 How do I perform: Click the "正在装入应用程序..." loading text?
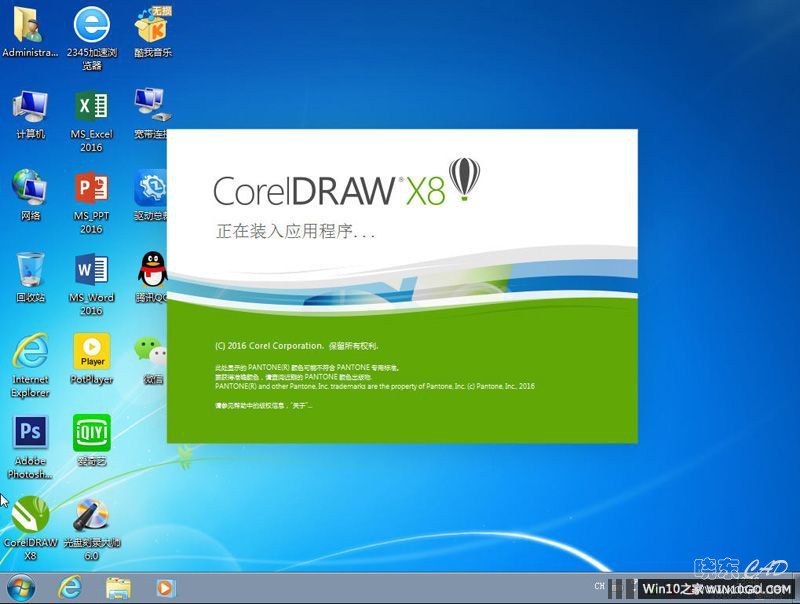tap(295, 231)
